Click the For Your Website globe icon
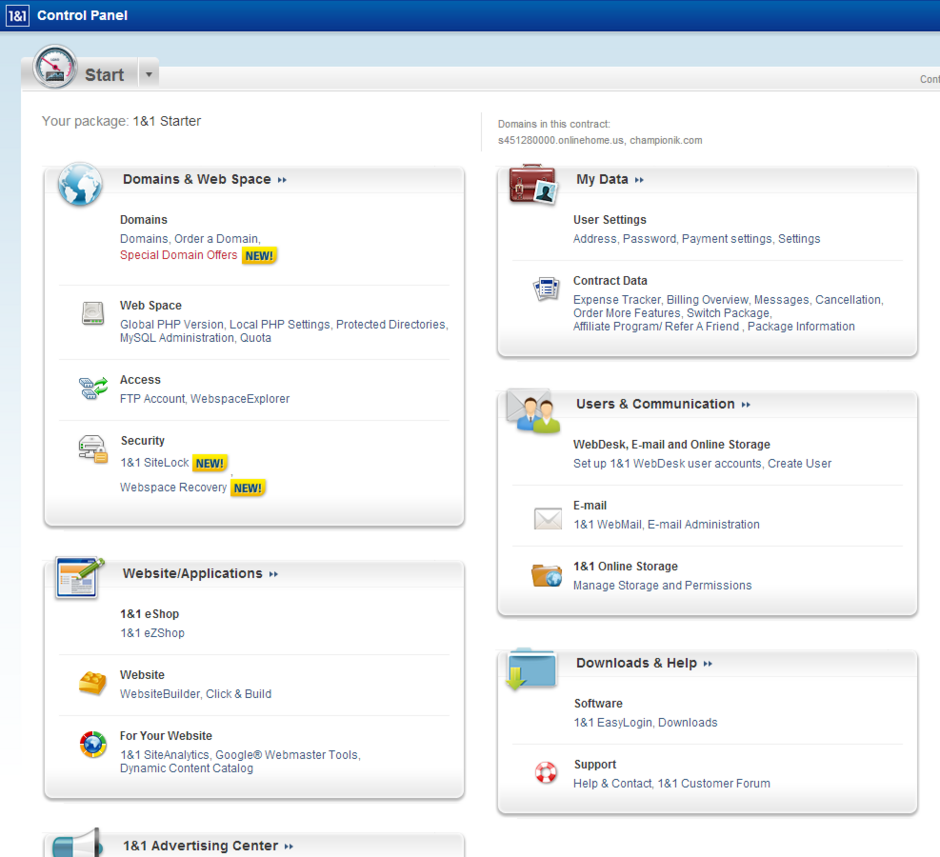The image size is (940, 857). tap(93, 744)
